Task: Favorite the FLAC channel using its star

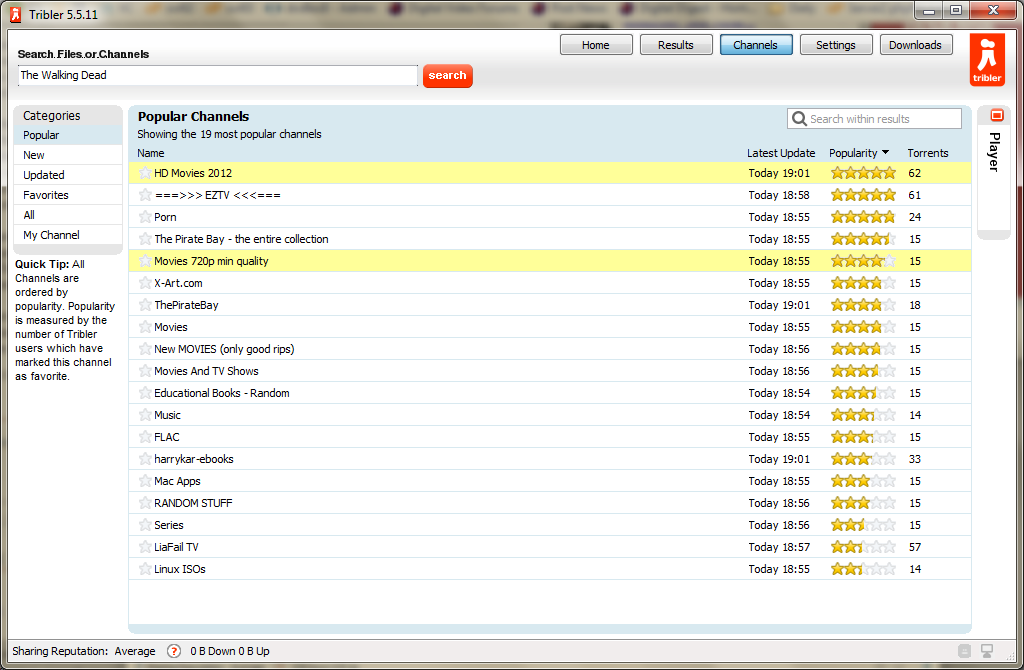Action: (x=145, y=437)
